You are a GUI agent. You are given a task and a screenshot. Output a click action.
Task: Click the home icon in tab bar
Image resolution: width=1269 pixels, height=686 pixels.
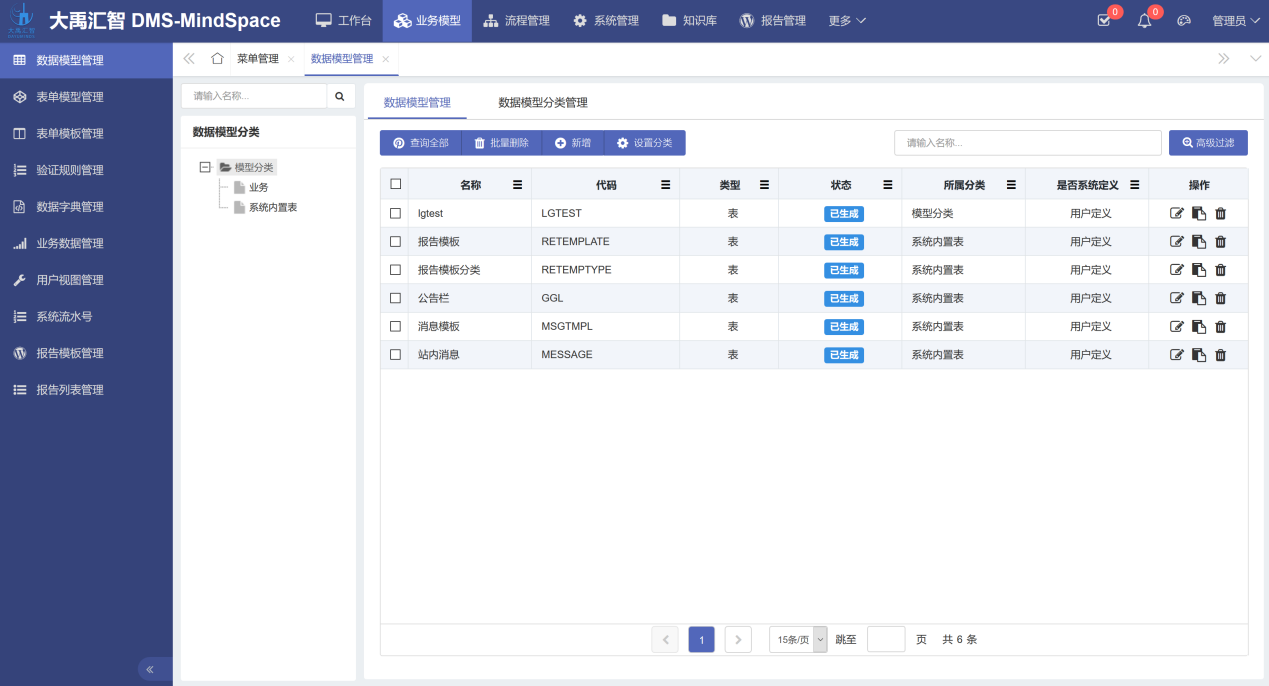click(x=217, y=59)
